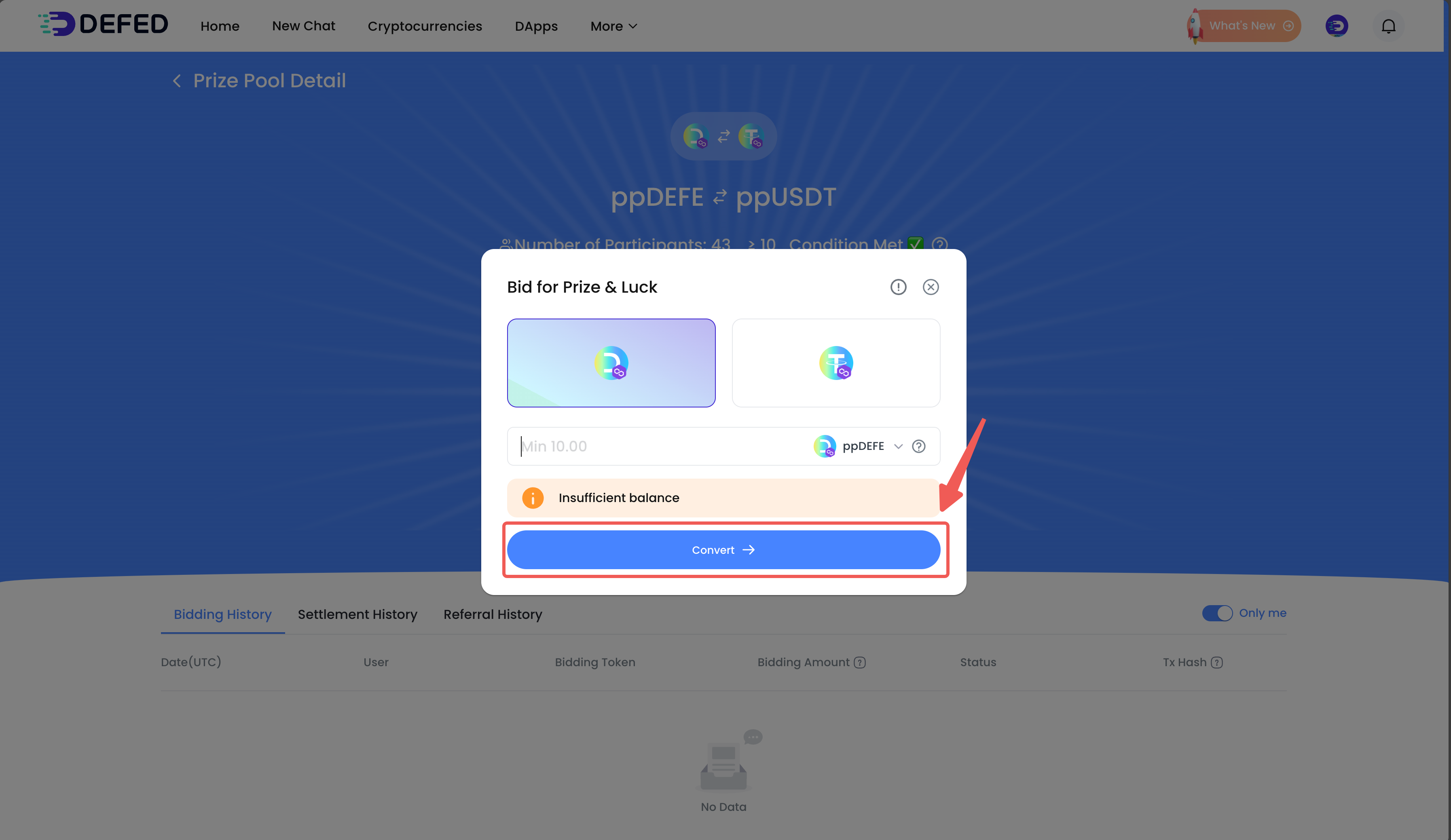Open the user profile avatar
The image size is (1451, 840).
(1337, 26)
